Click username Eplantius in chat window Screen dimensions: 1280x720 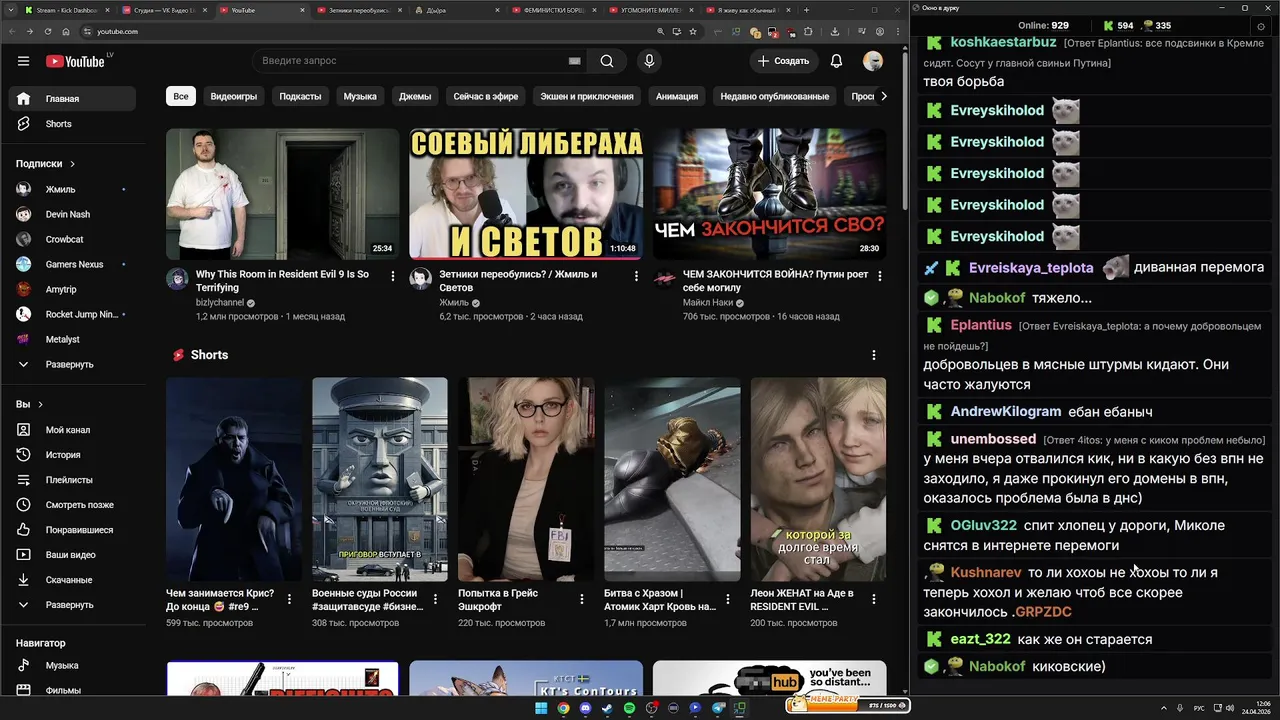981,325
